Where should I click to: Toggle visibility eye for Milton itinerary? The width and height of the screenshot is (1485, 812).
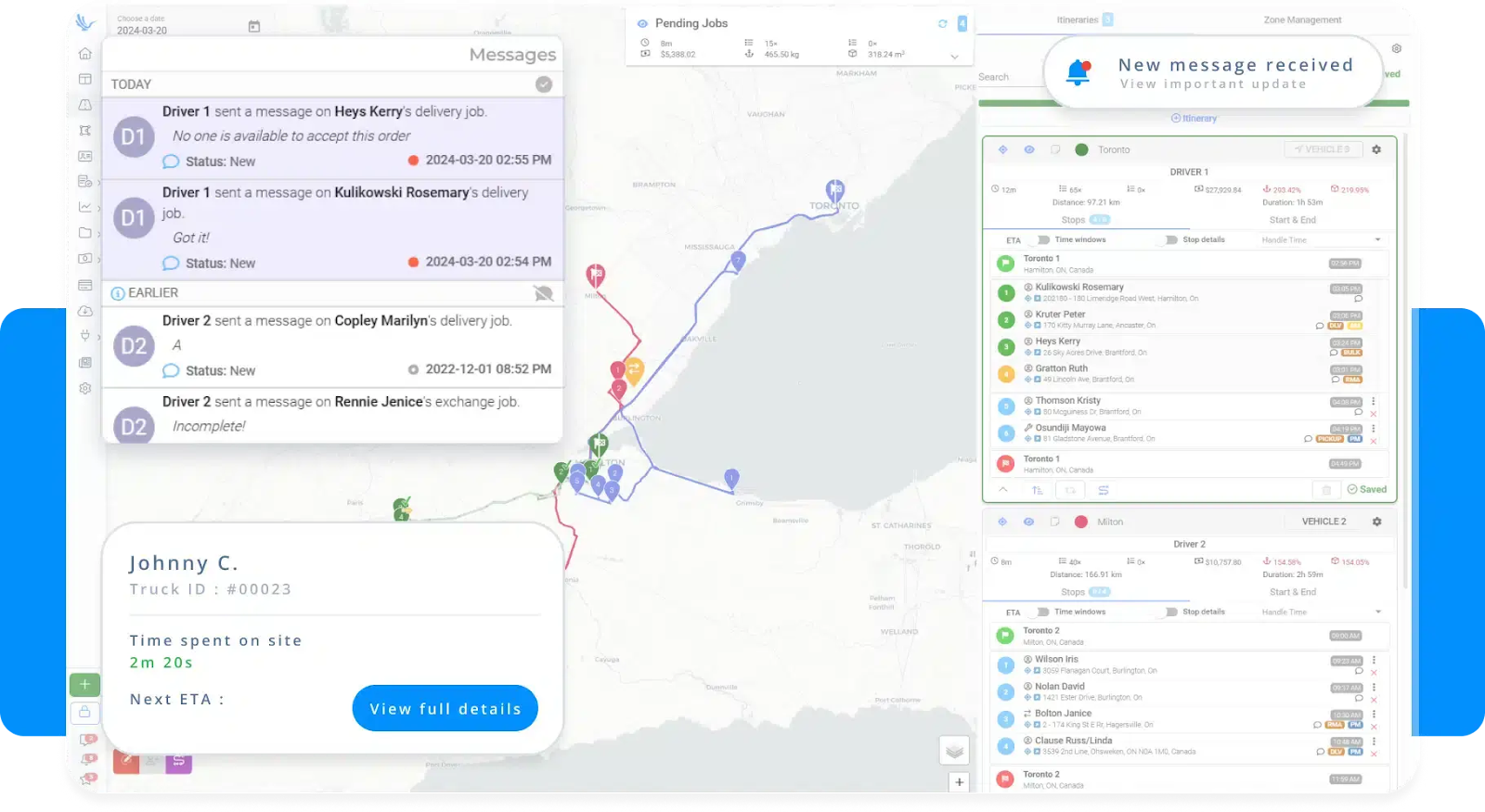1028,522
